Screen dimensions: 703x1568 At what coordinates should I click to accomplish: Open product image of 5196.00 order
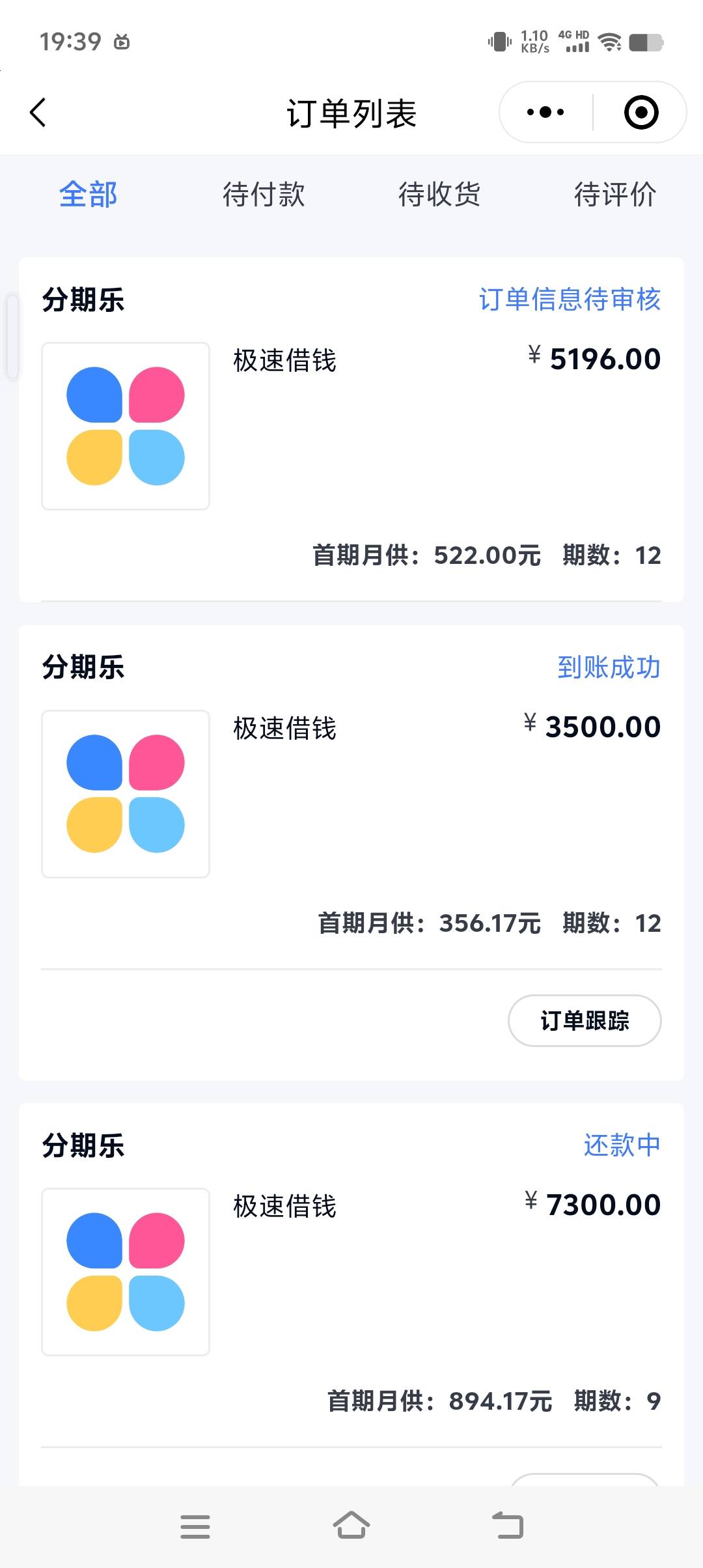[126, 426]
